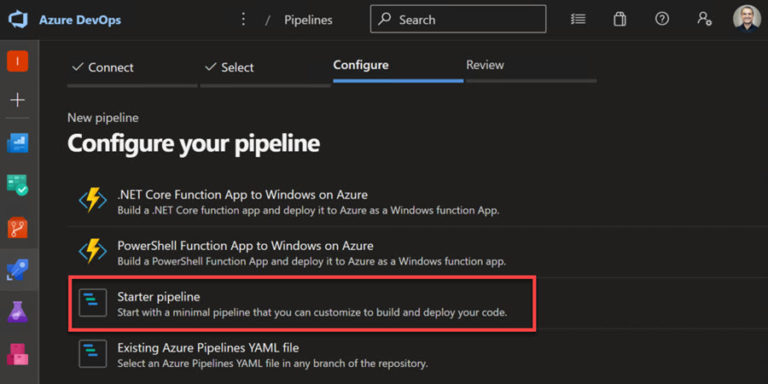Open the Azure DevOps home link

(80, 20)
